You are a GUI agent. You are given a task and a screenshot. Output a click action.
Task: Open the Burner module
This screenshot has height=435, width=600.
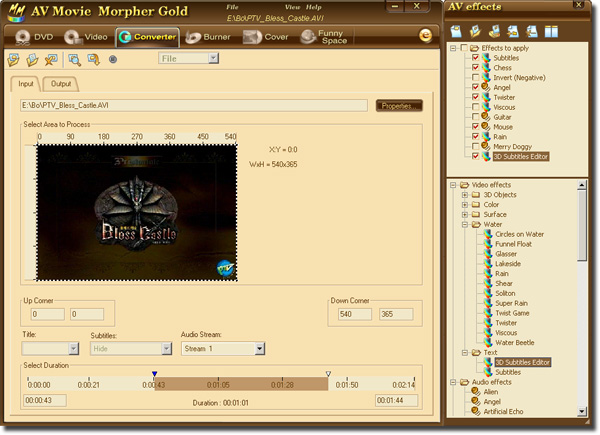(x=208, y=37)
